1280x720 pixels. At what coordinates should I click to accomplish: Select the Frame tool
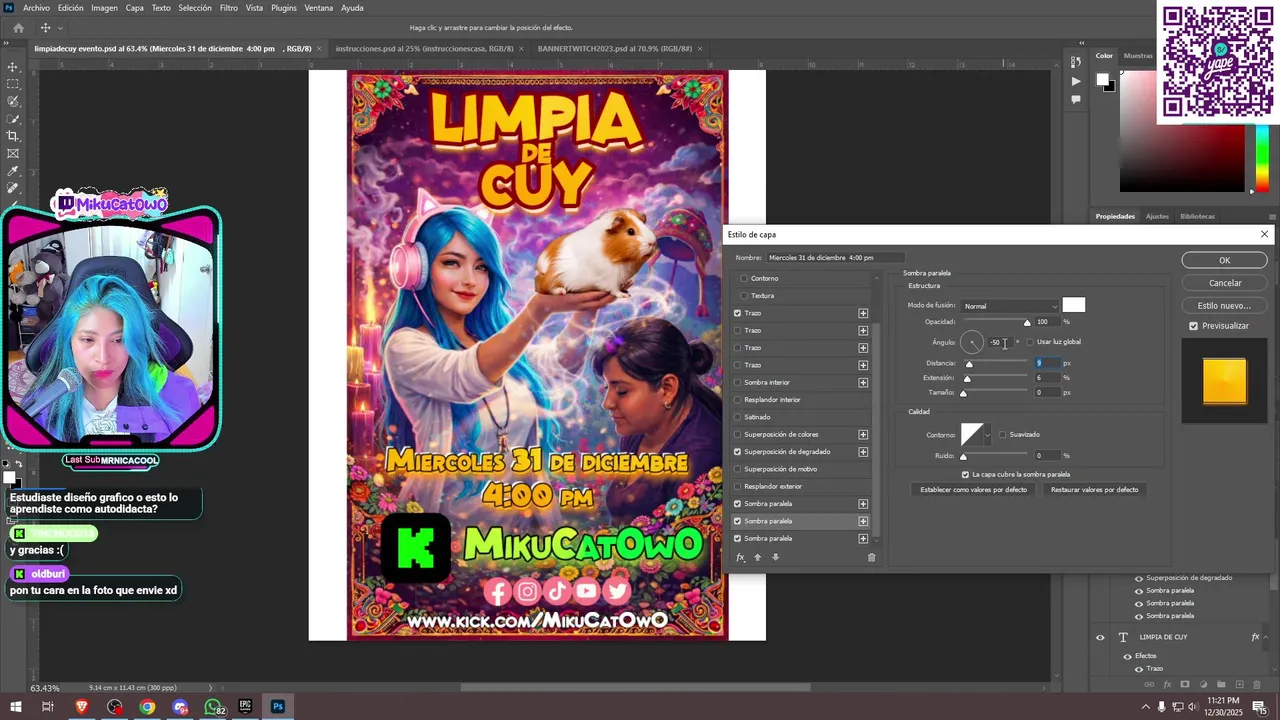[x=13, y=153]
